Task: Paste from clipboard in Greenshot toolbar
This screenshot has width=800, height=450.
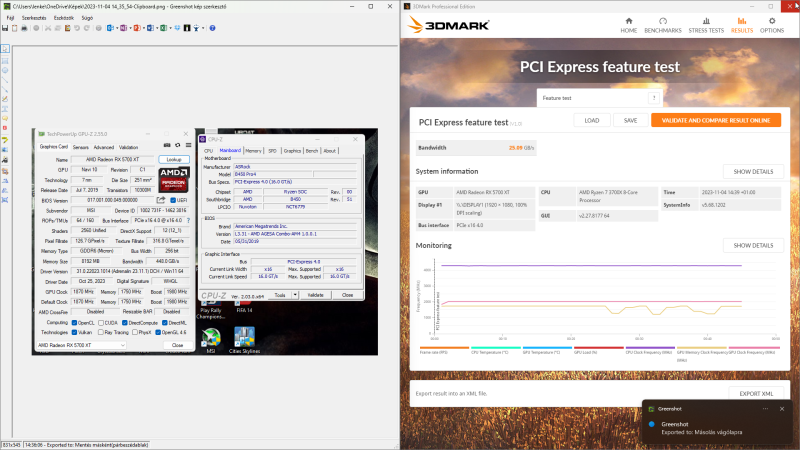Action: pyautogui.click(x=67, y=28)
